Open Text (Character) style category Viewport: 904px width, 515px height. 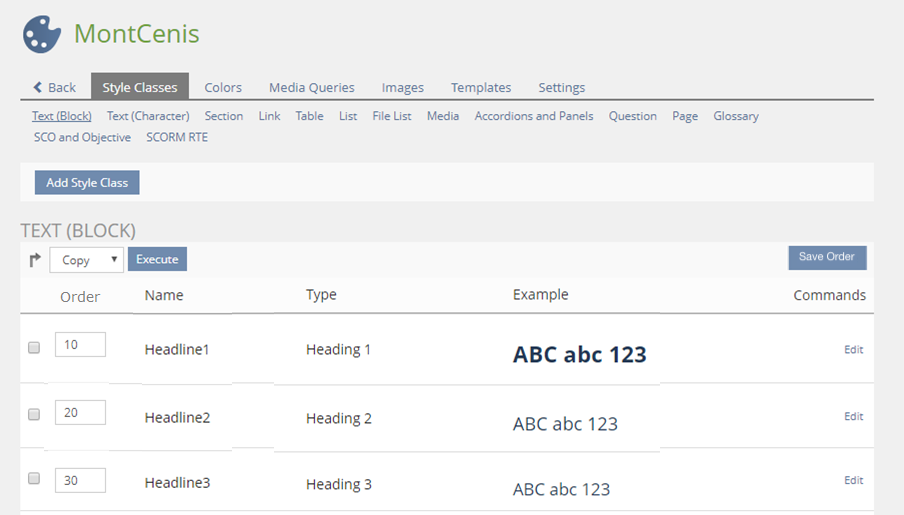coord(148,116)
